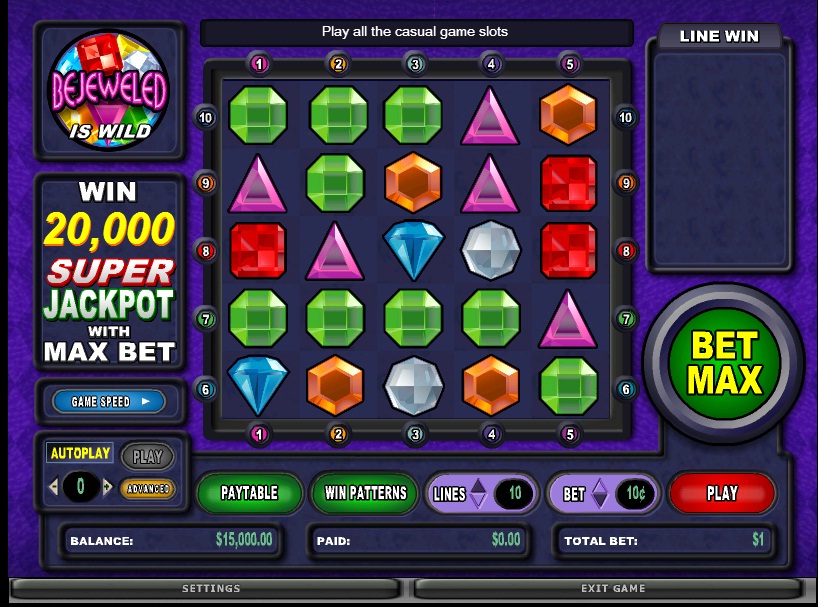Viewport: 819px width, 607px height.
Task: Select payline marker 10 on the left side
Action: (x=206, y=118)
